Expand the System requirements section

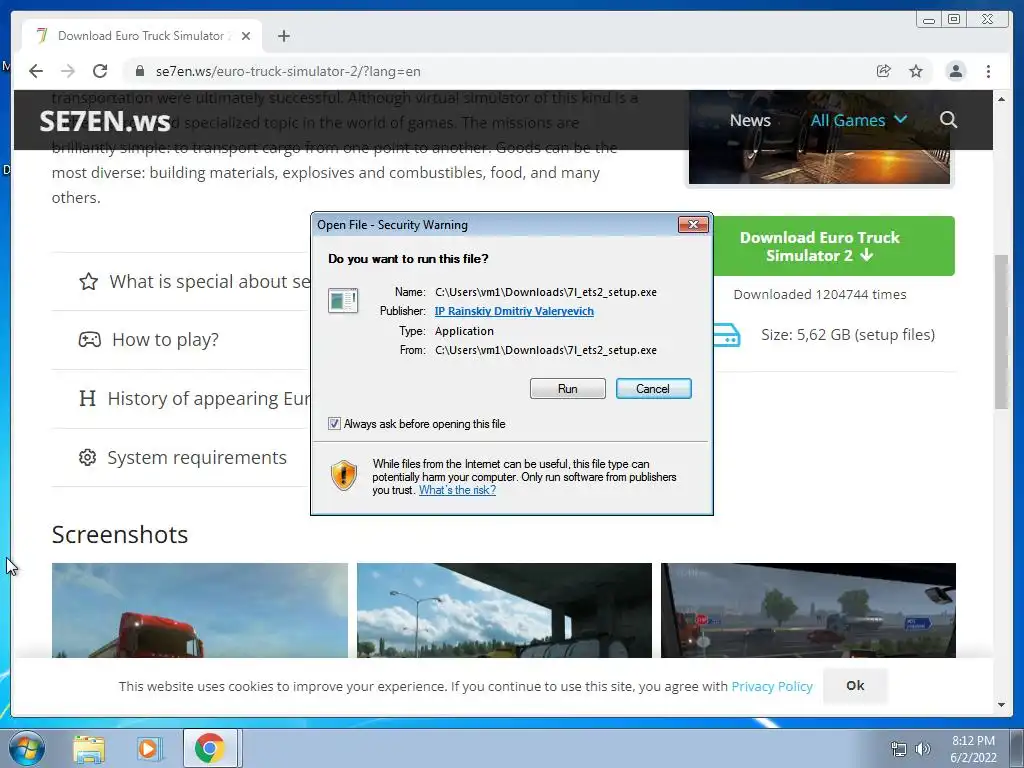pyautogui.click(x=181, y=457)
